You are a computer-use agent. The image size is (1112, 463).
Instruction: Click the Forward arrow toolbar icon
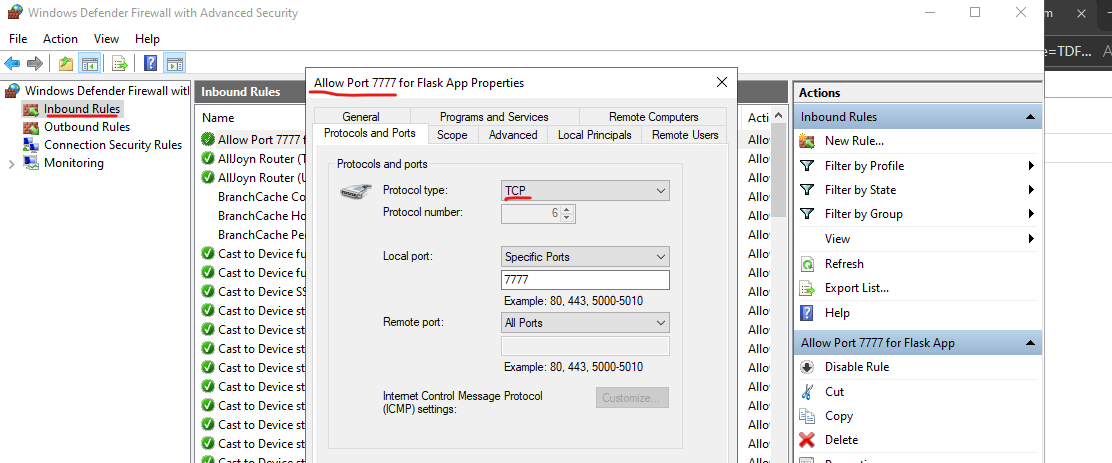click(x=35, y=64)
